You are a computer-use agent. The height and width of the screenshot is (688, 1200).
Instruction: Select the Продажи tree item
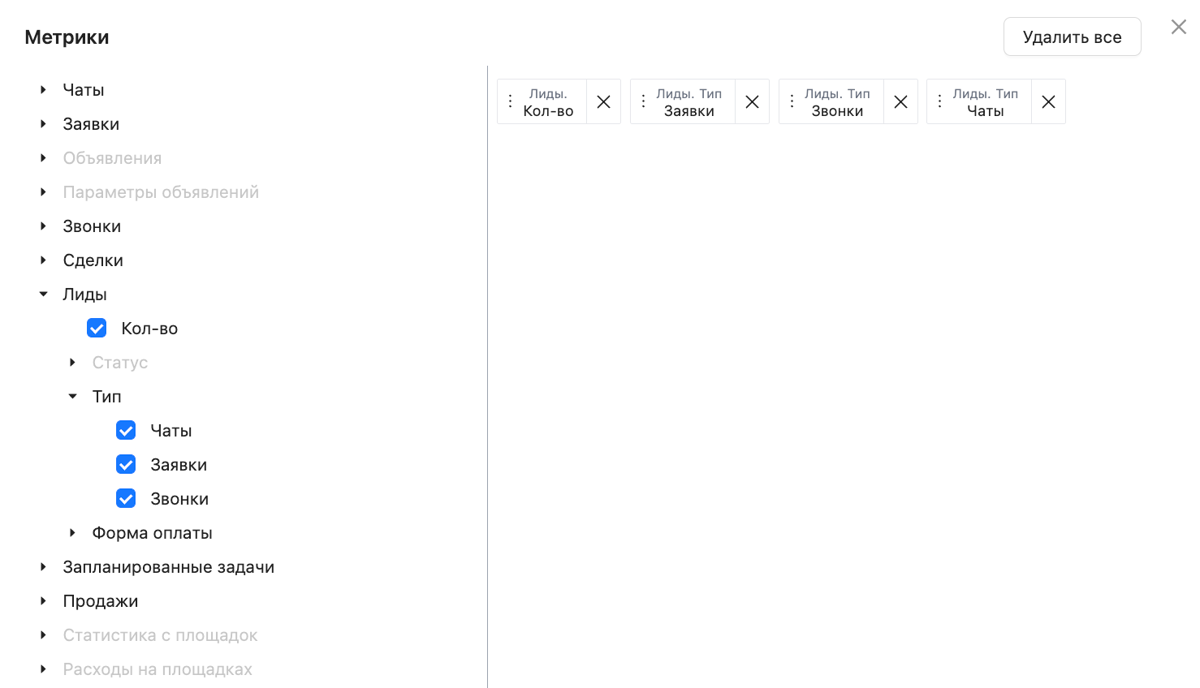click(x=100, y=601)
